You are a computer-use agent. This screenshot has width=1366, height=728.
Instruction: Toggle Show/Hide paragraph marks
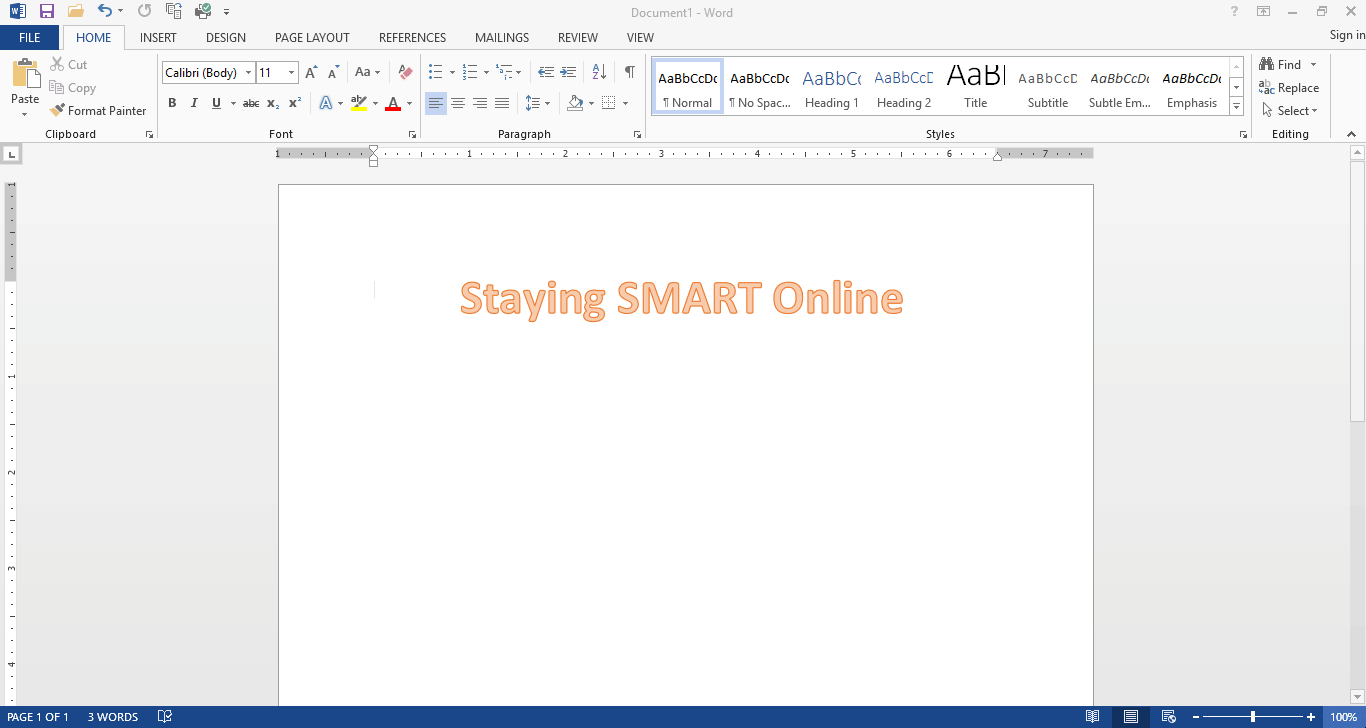tap(629, 73)
